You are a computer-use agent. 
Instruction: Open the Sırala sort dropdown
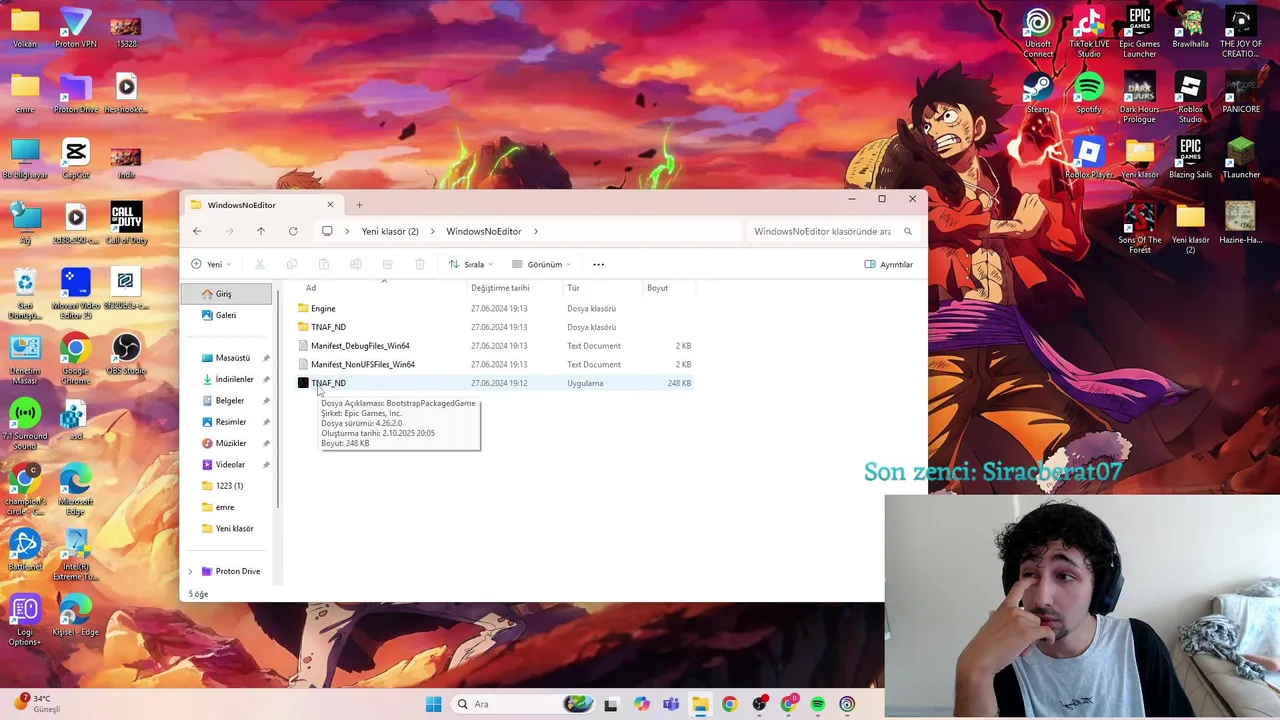(x=471, y=264)
